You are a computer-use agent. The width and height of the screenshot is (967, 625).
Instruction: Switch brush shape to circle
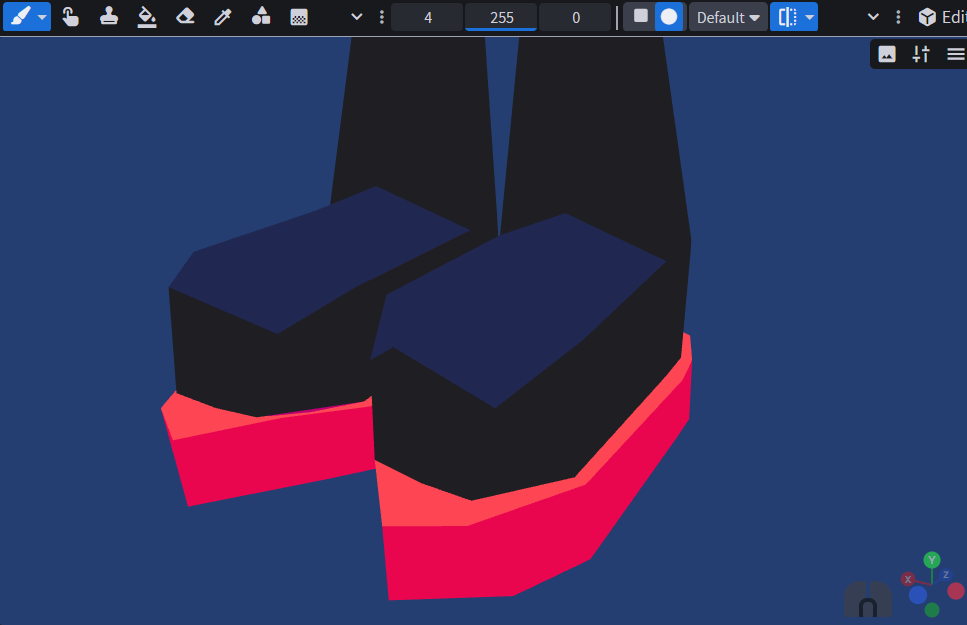[669, 17]
